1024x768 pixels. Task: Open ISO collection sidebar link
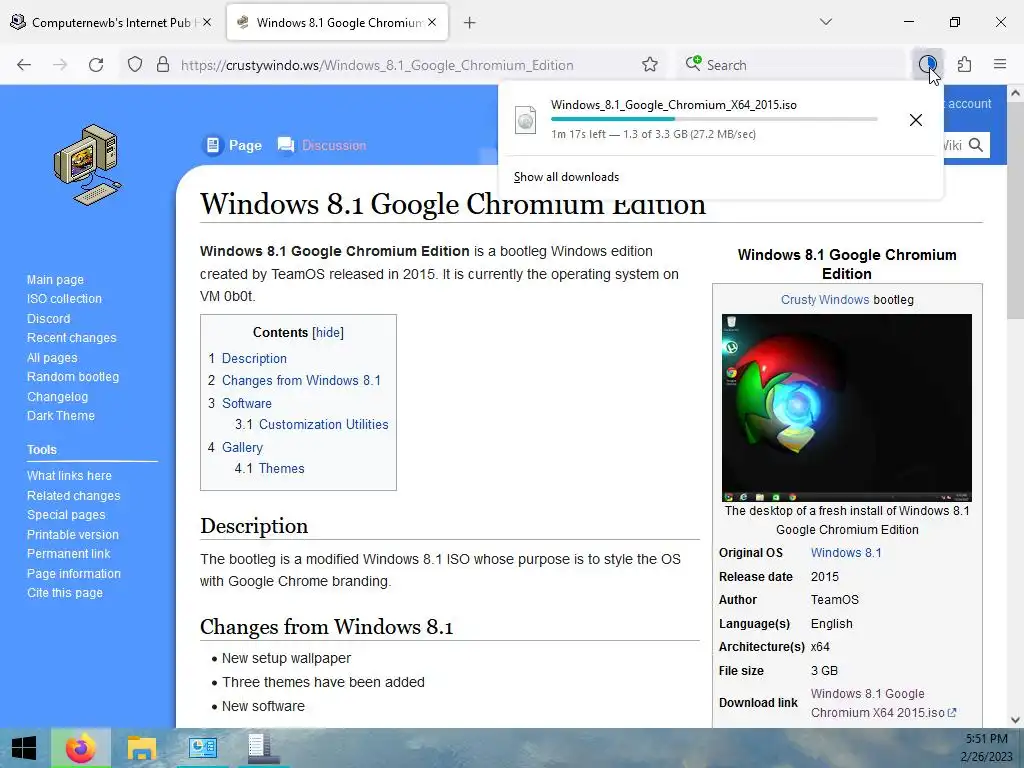64,298
